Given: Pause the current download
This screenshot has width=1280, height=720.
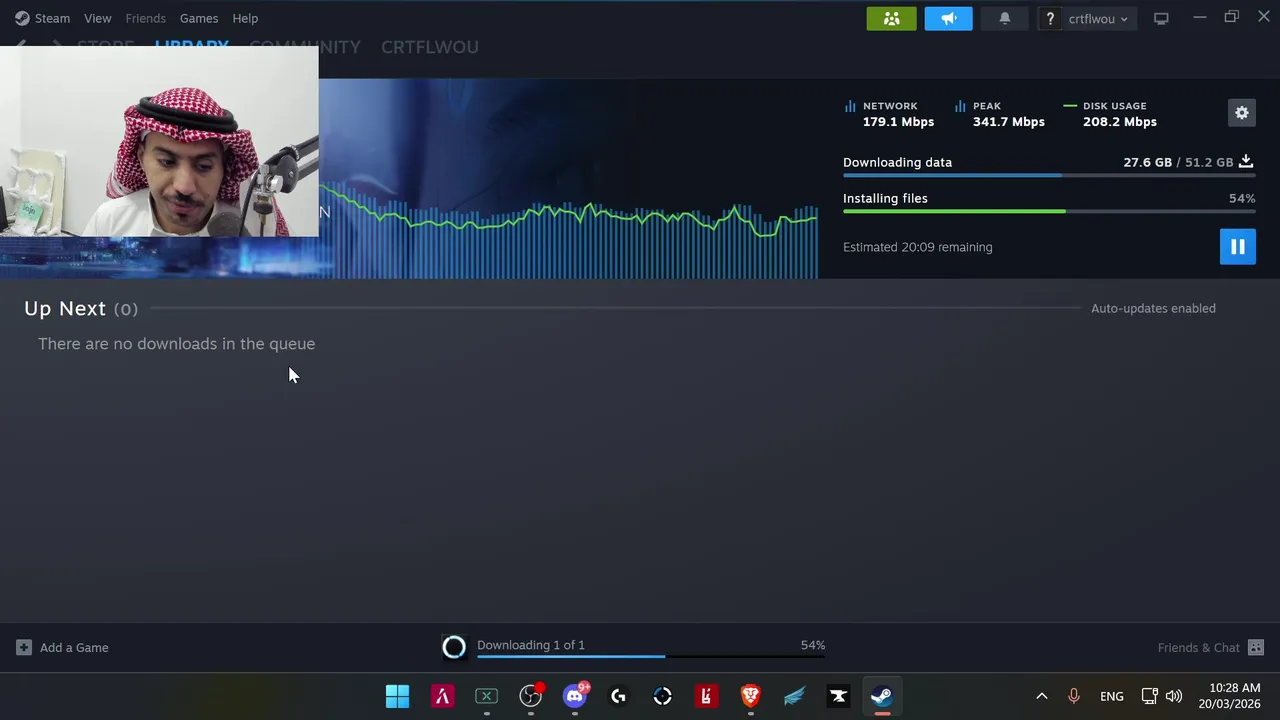Looking at the screenshot, I should [1237, 247].
